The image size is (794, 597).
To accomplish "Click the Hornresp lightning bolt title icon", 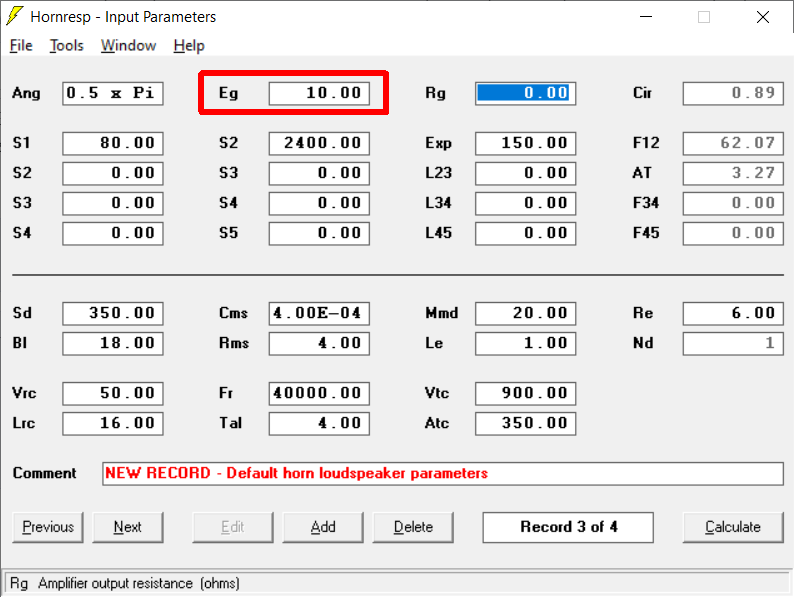I will click(x=15, y=16).
